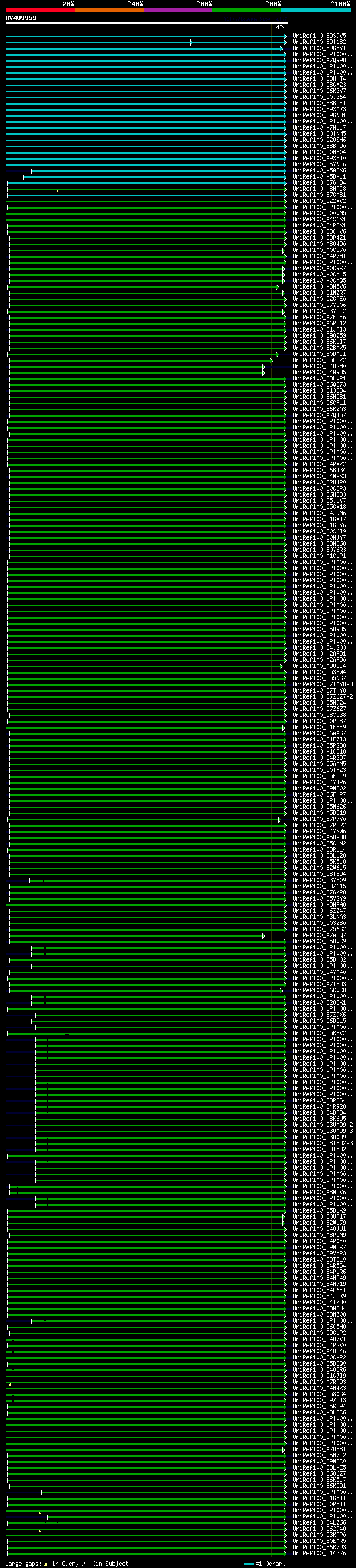
Task: Open hit UniRef100_Q8GY23
Action: click(x=319, y=85)
